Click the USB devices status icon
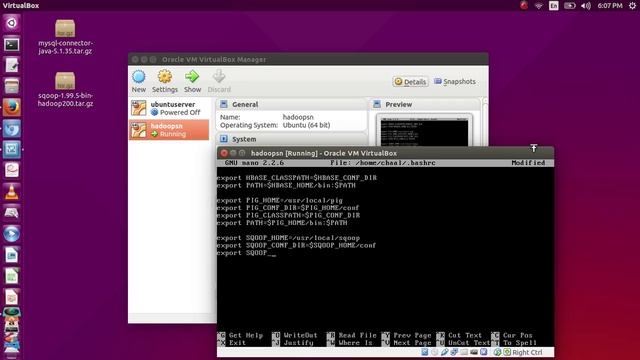640x360 pixels. [x=444, y=352]
